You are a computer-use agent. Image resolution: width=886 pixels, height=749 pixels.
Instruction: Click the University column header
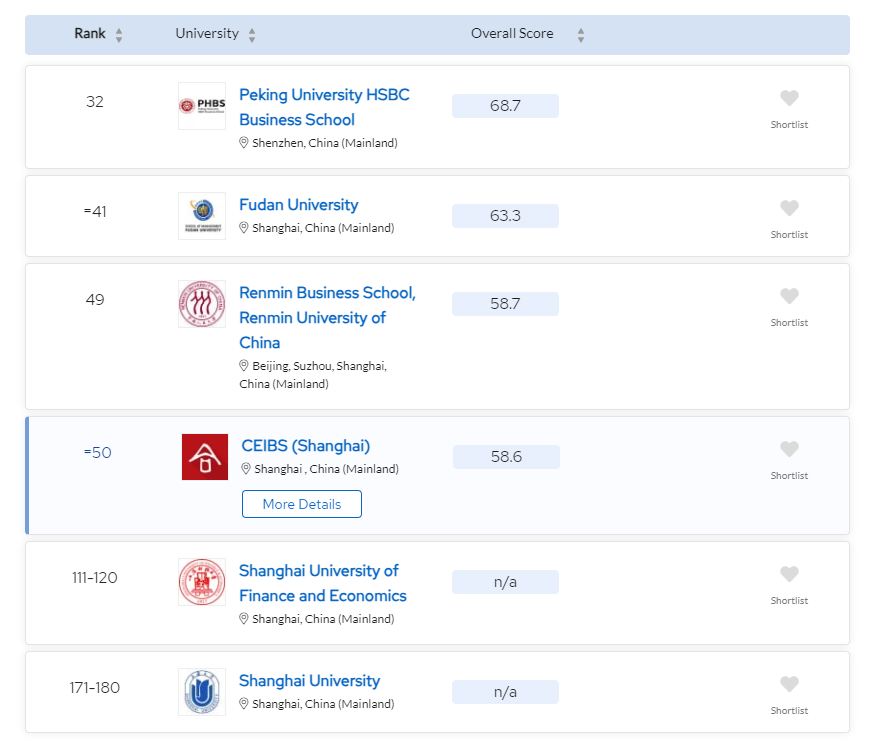(x=207, y=34)
